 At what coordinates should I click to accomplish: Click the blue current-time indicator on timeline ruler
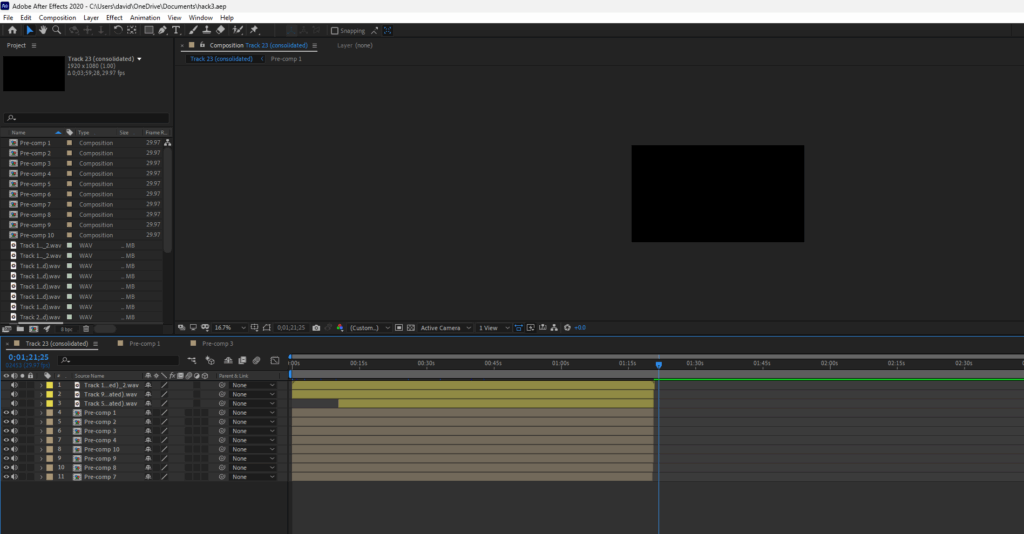659,364
